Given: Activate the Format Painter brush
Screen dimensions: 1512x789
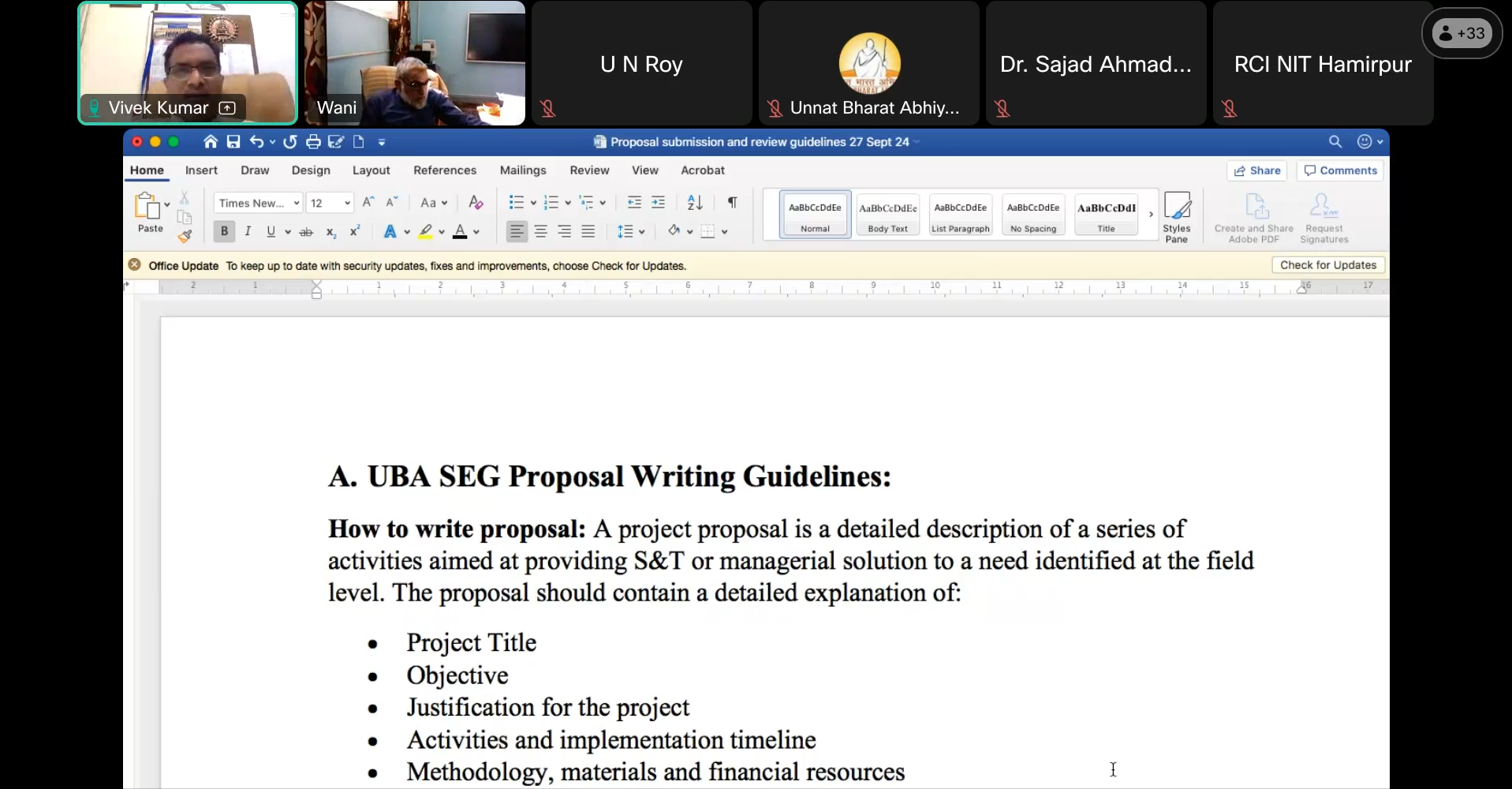Looking at the screenshot, I should [x=185, y=235].
